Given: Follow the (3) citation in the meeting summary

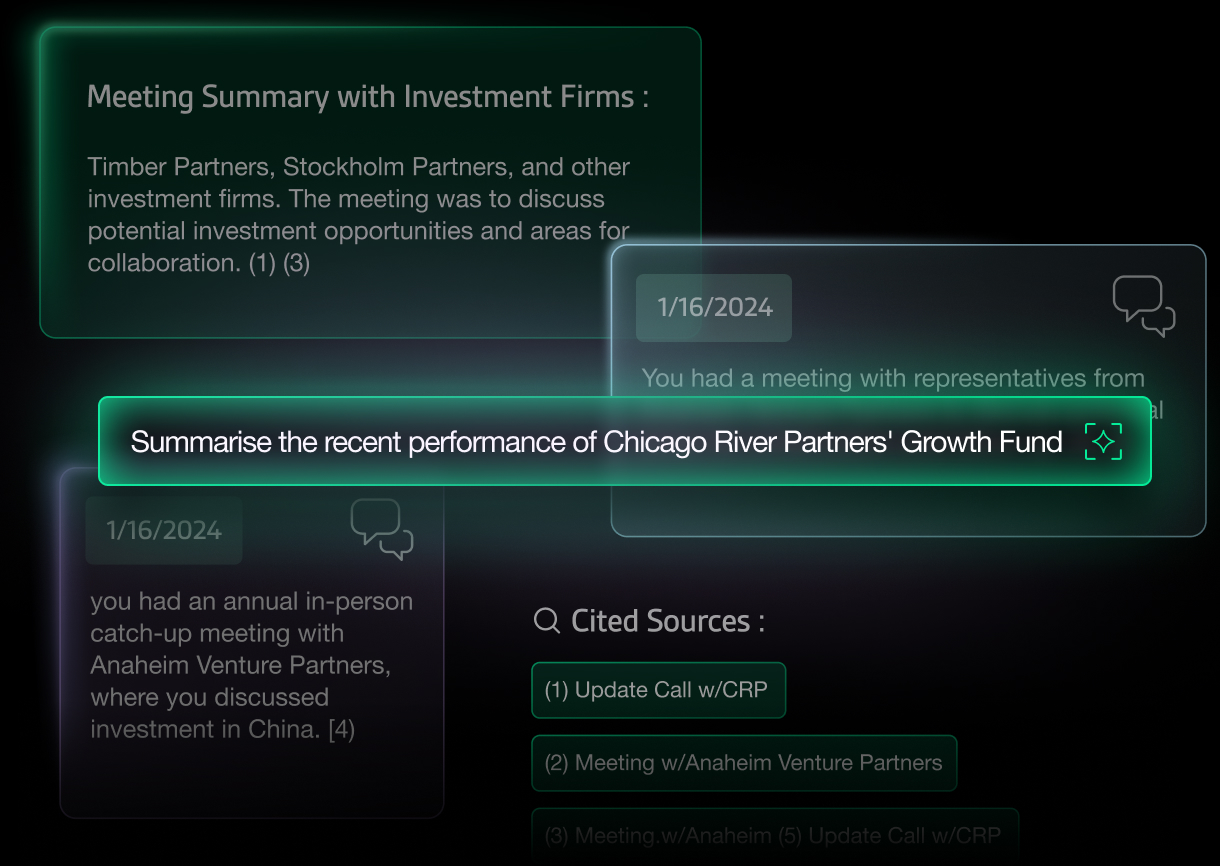Looking at the screenshot, I should pos(297,263).
